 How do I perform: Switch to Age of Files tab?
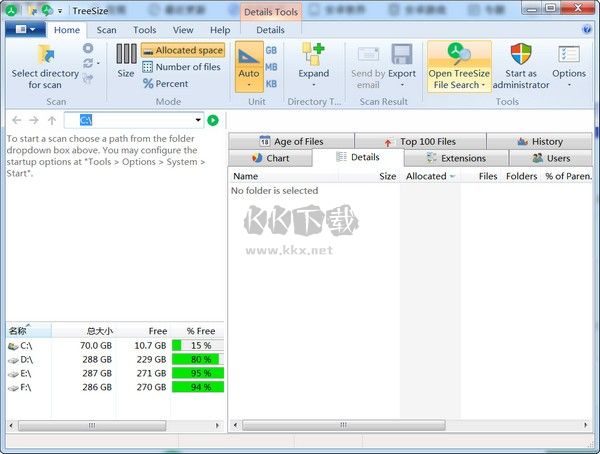pos(291,141)
